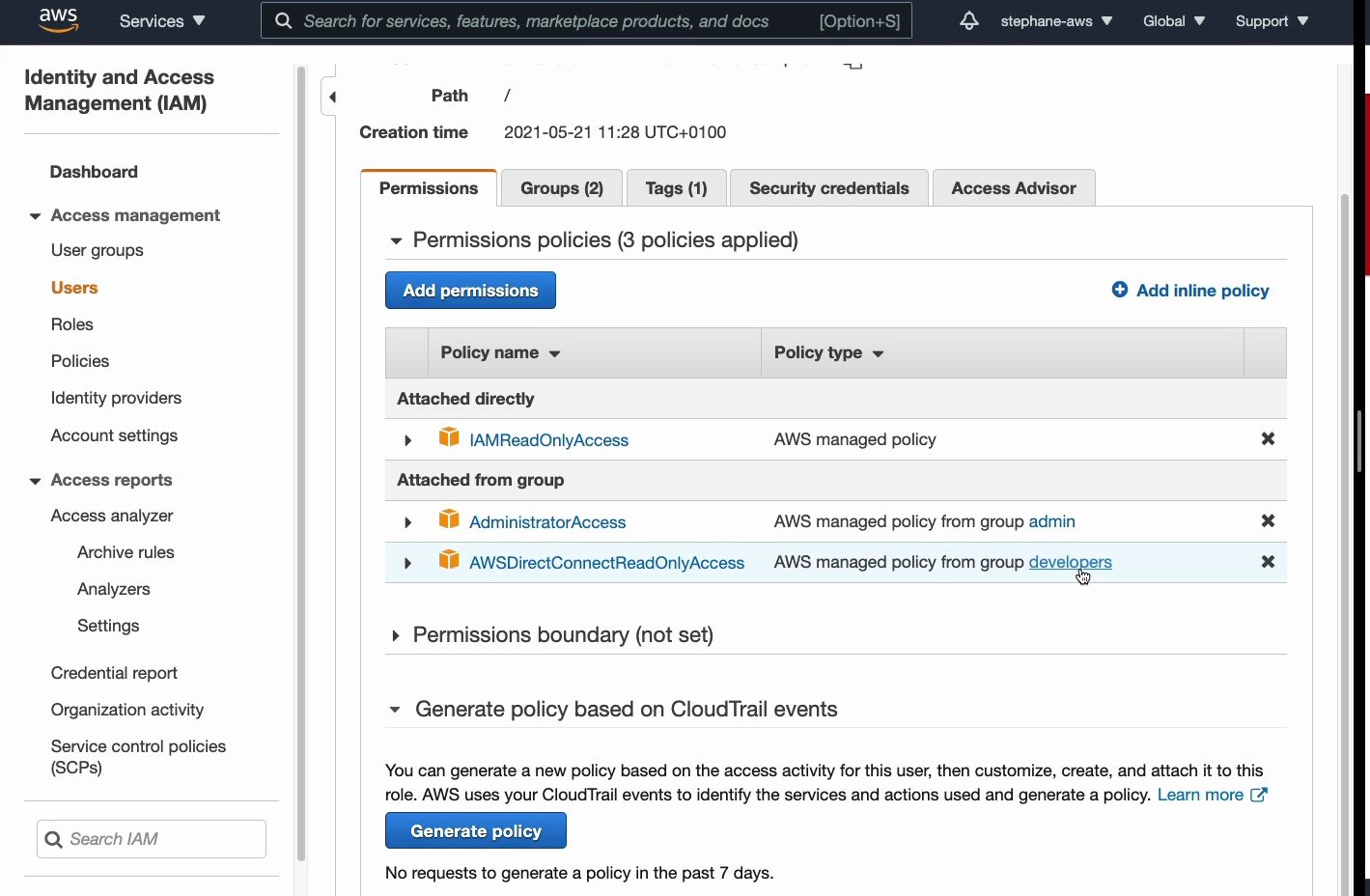
Task: Detach IAMReadOnlyAccess using its X icon
Action: click(x=1268, y=438)
